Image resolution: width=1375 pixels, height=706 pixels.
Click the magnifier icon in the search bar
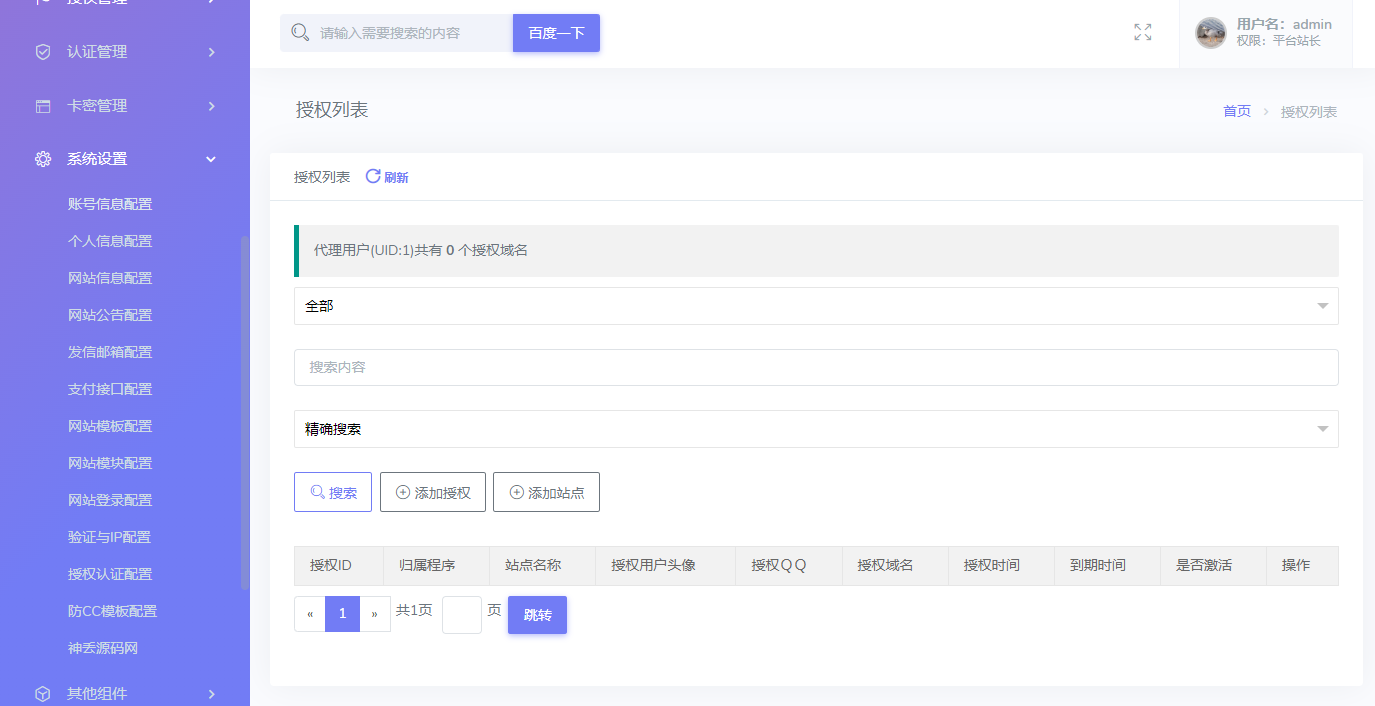[299, 32]
